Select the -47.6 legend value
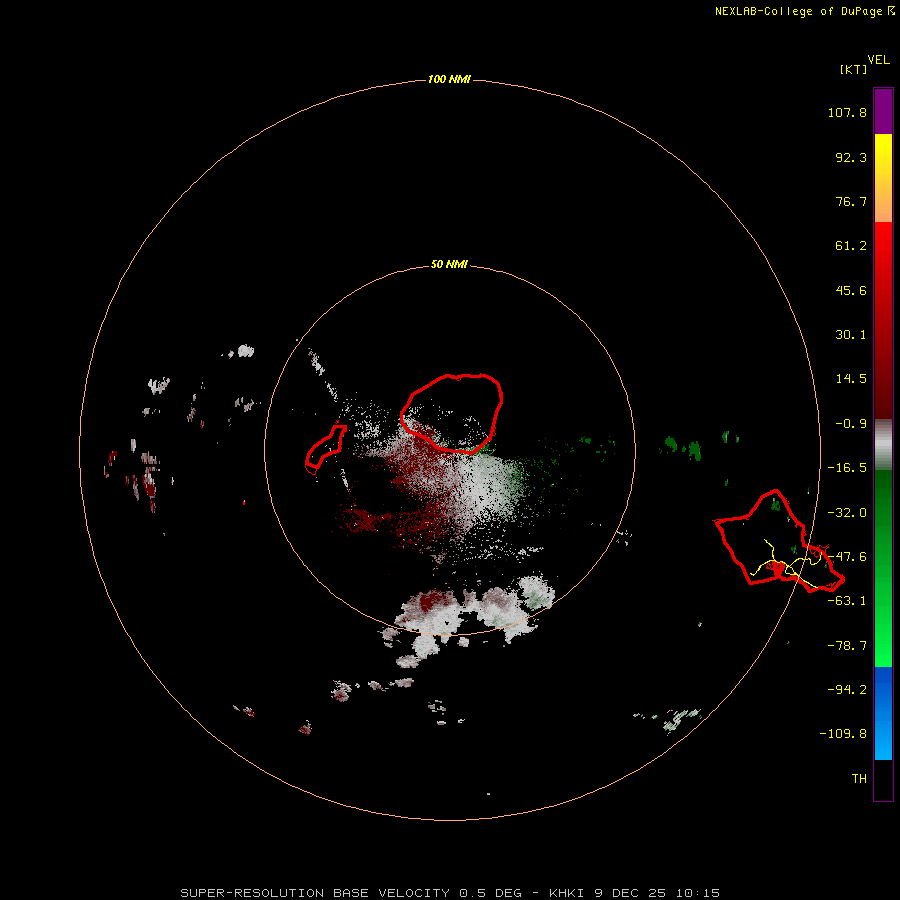The width and height of the screenshot is (900, 900). (847, 557)
